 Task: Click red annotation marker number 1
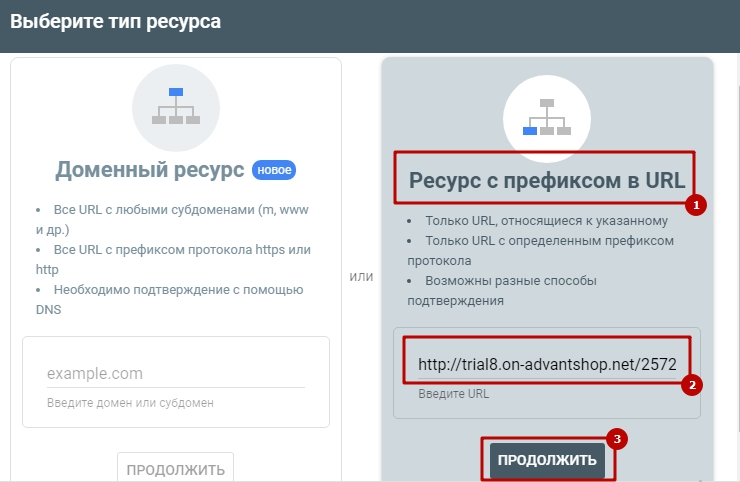click(x=696, y=205)
